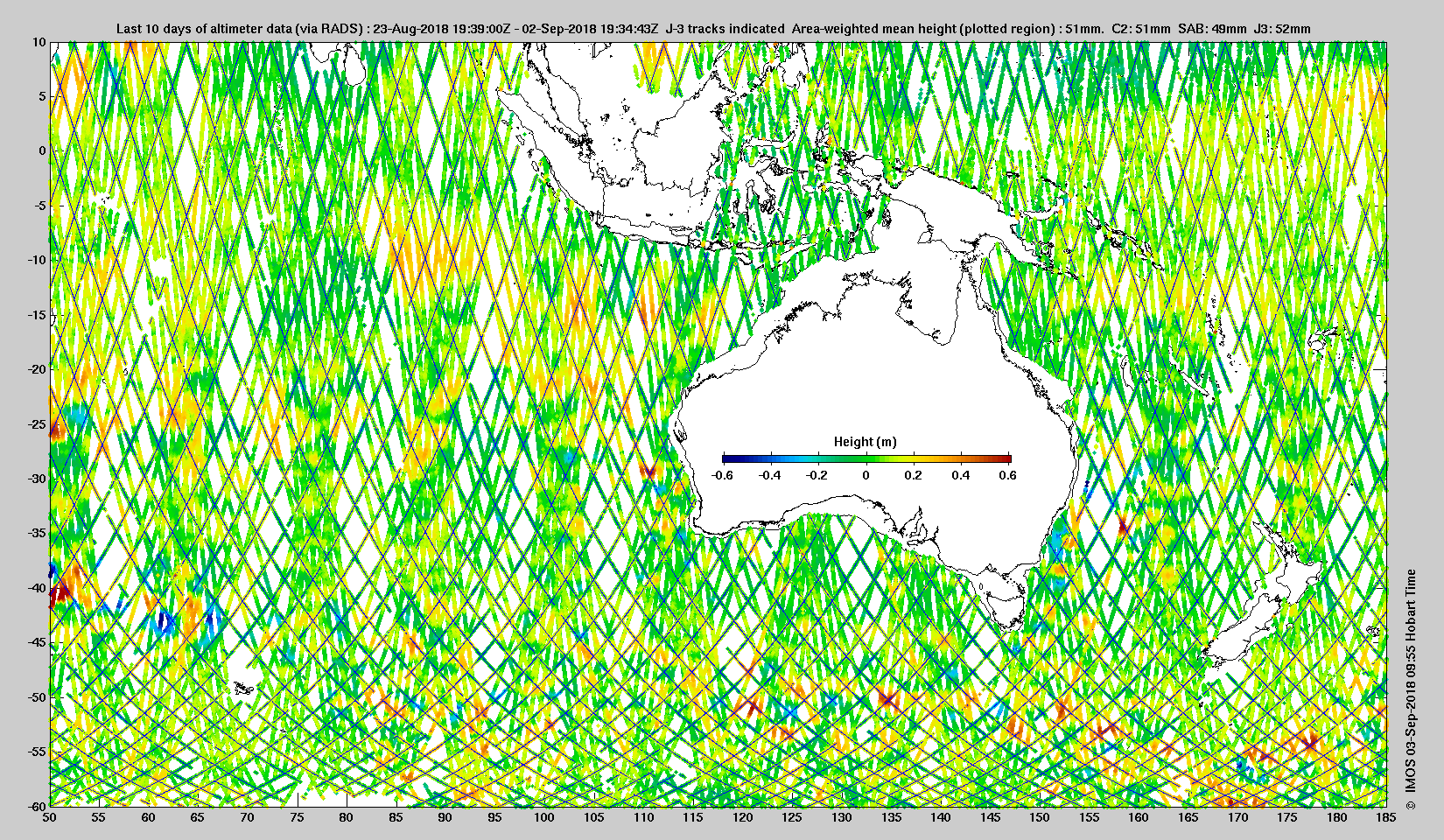Click latitude label '-45' on the vertical axis
The height and width of the screenshot is (840, 1444).
(38, 642)
